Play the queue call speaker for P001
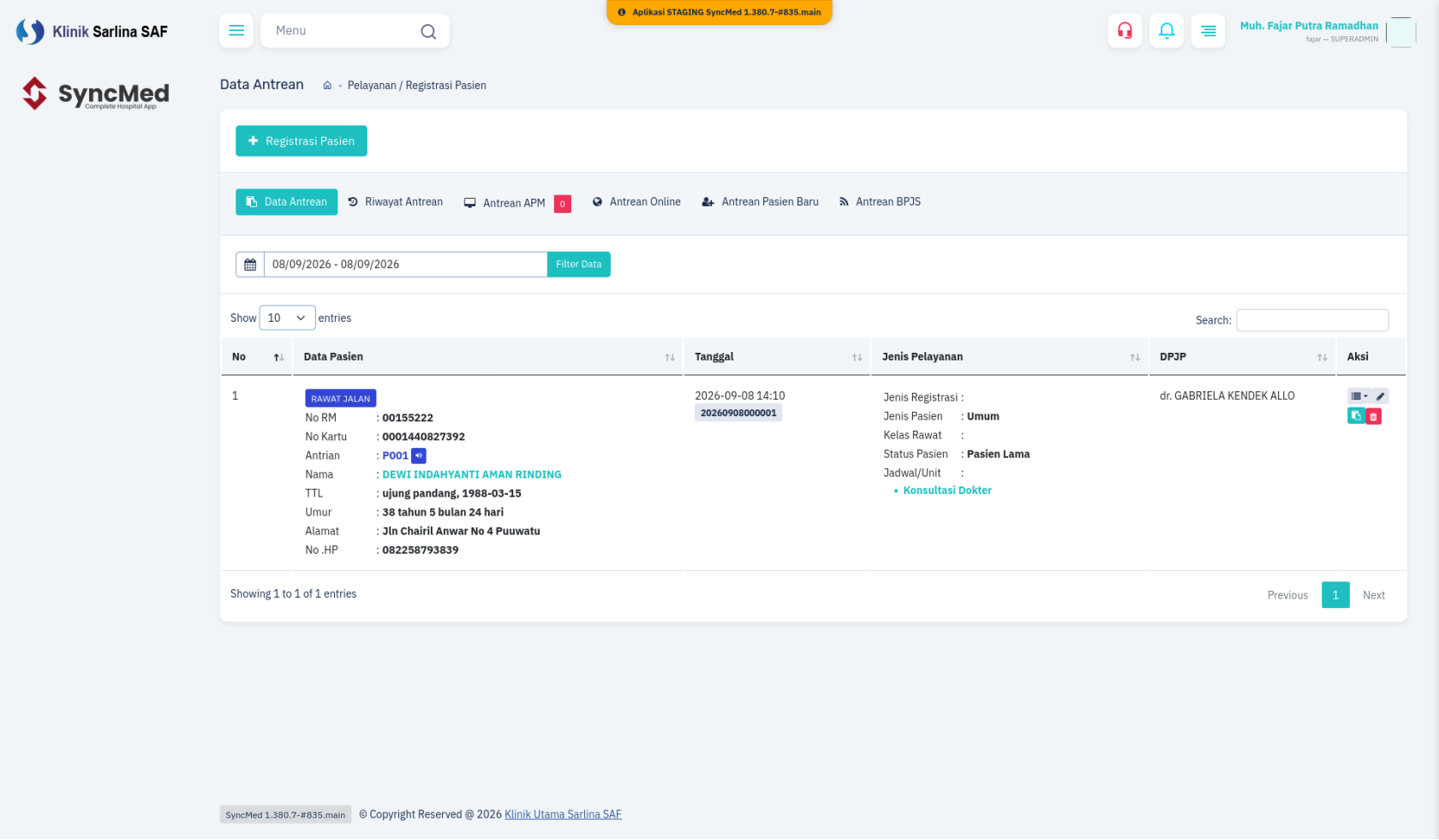 click(419, 456)
